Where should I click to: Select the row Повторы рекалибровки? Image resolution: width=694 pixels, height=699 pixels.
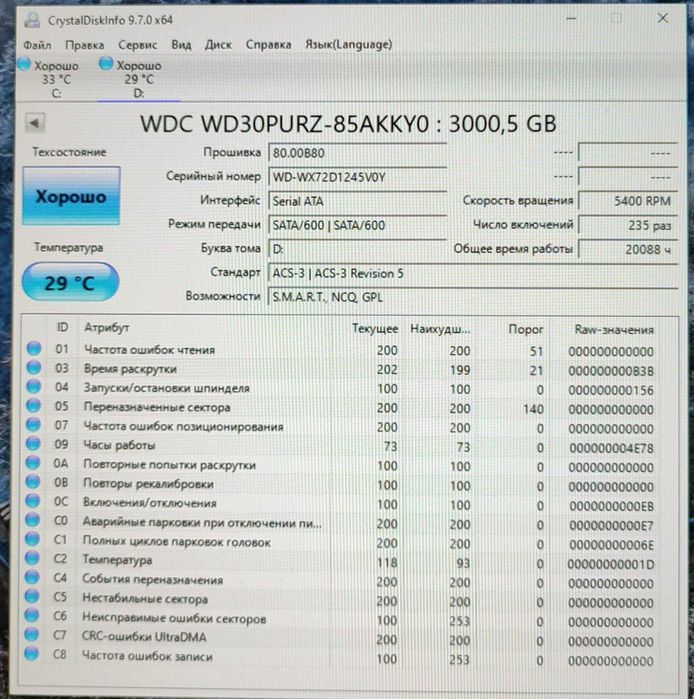pos(341,485)
